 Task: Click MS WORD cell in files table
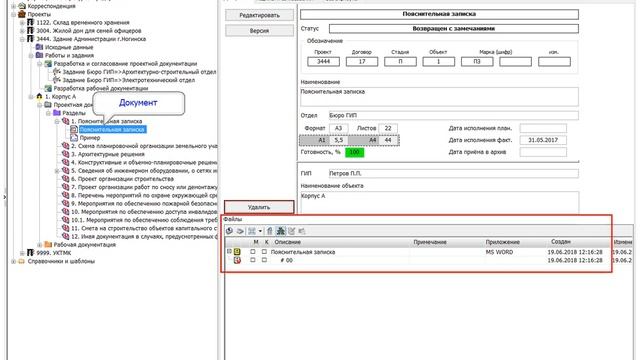point(499,252)
